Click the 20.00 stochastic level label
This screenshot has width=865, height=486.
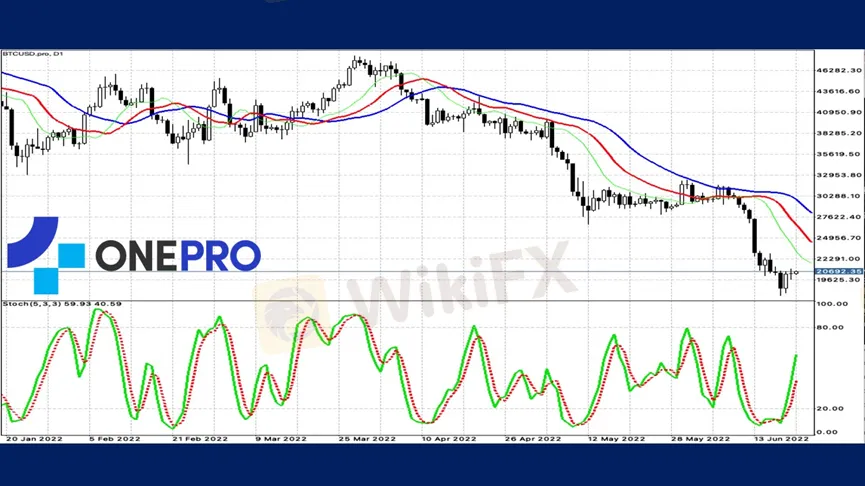(x=829, y=408)
